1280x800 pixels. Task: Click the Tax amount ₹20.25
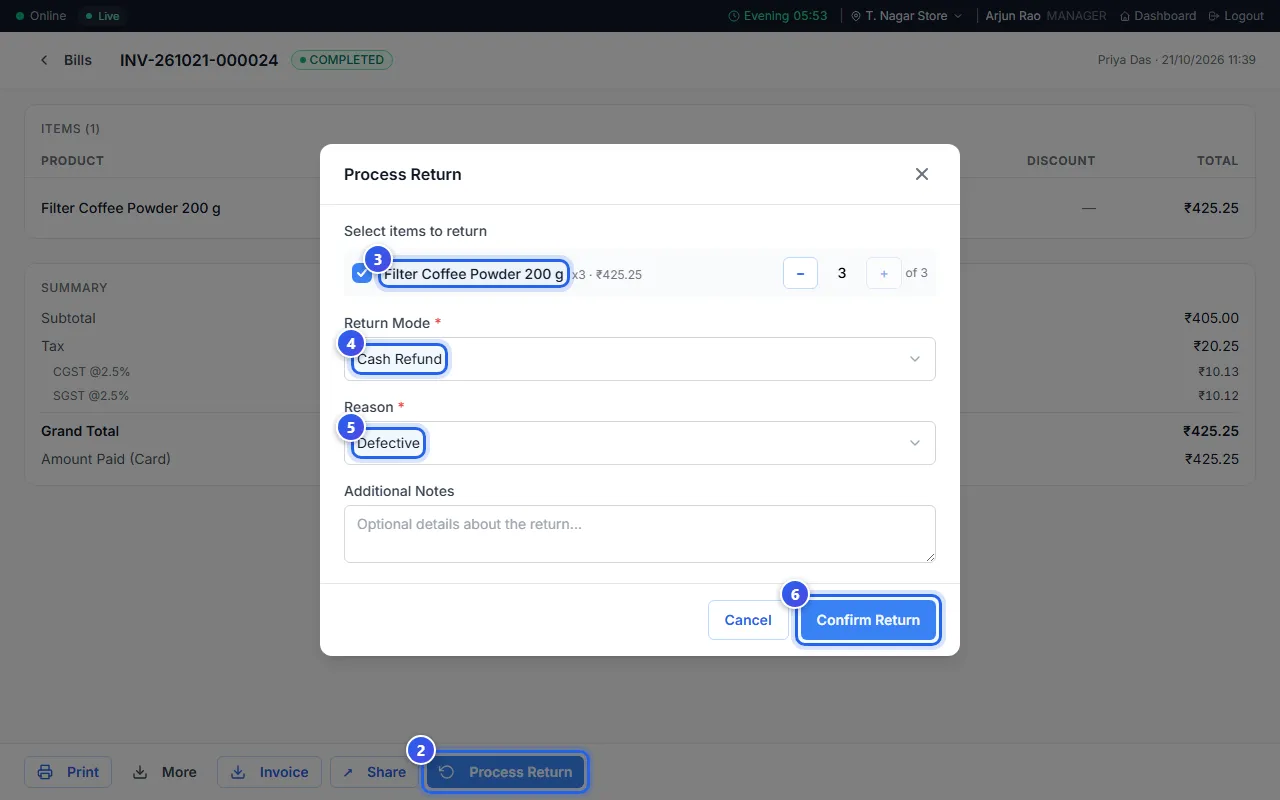(x=1216, y=346)
